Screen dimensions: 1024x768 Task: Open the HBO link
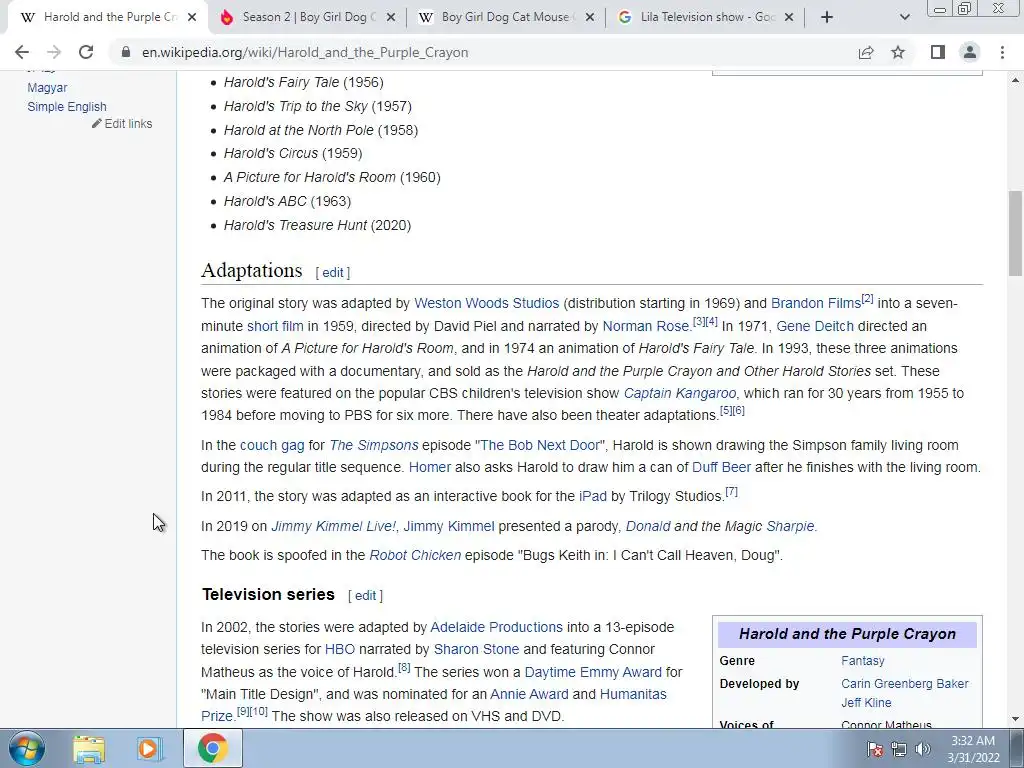(340, 649)
